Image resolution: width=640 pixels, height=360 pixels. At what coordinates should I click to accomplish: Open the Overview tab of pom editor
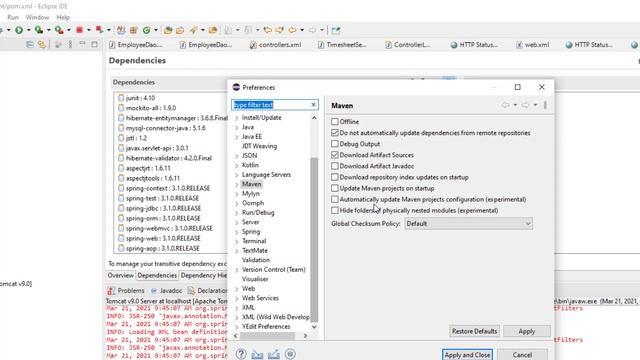coord(120,276)
